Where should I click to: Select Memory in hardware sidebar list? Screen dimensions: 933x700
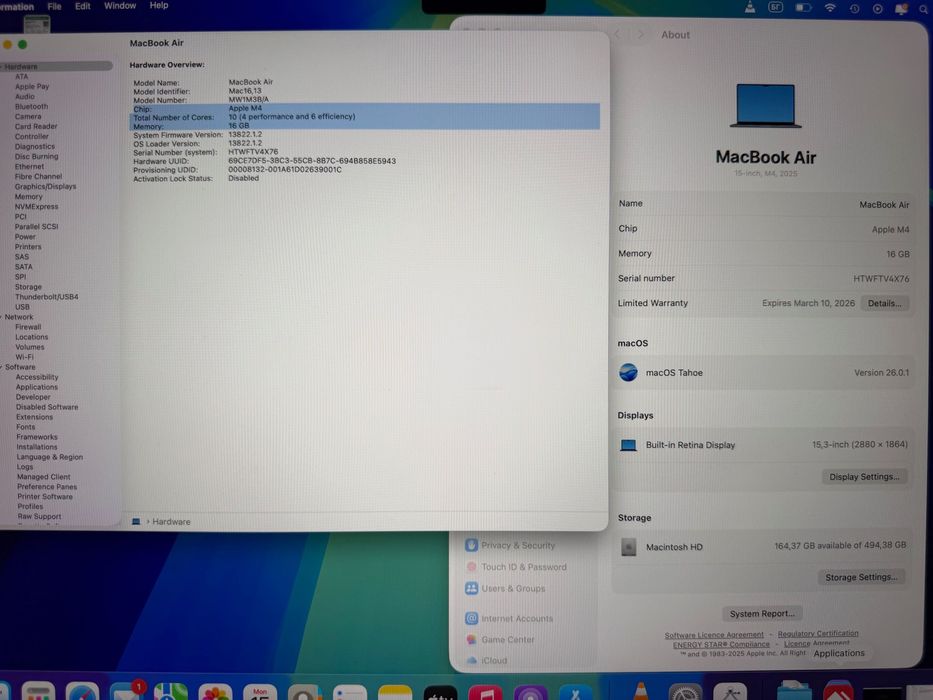point(29,196)
